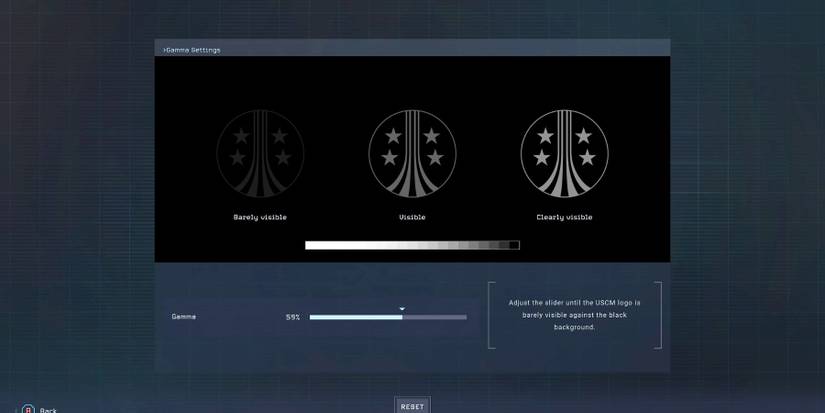
Task: Click the Gamma slider track
Action: (x=388, y=317)
